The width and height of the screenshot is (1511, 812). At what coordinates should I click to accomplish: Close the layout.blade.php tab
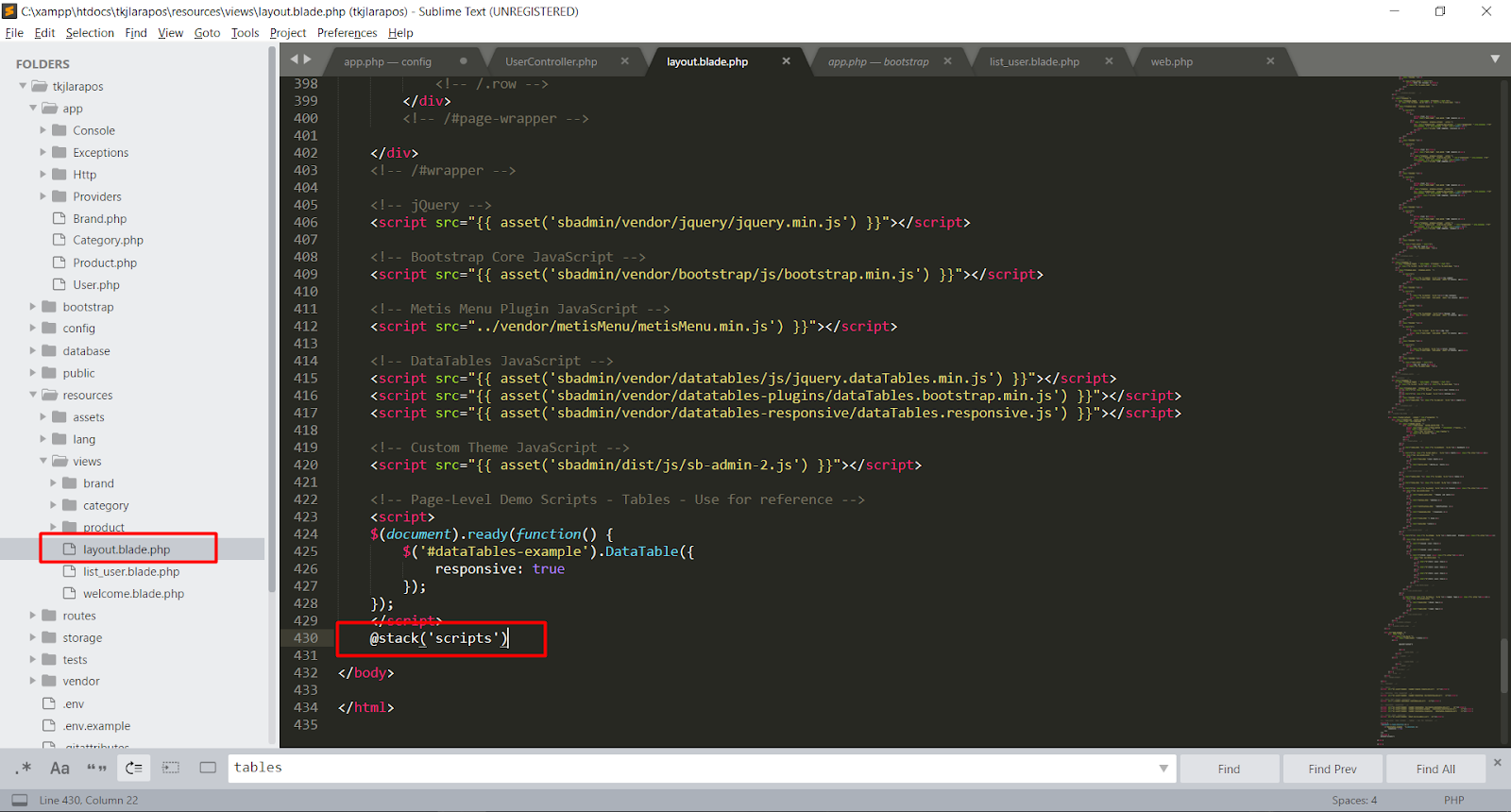click(x=786, y=60)
